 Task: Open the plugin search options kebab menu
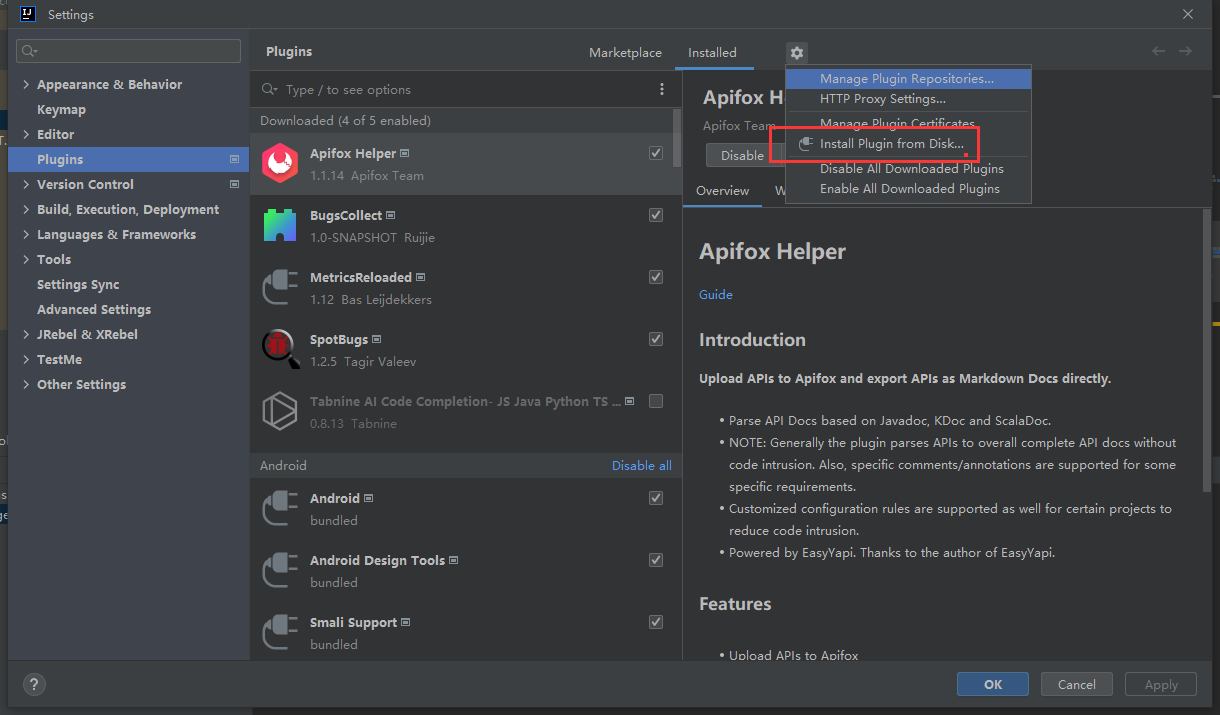662,89
